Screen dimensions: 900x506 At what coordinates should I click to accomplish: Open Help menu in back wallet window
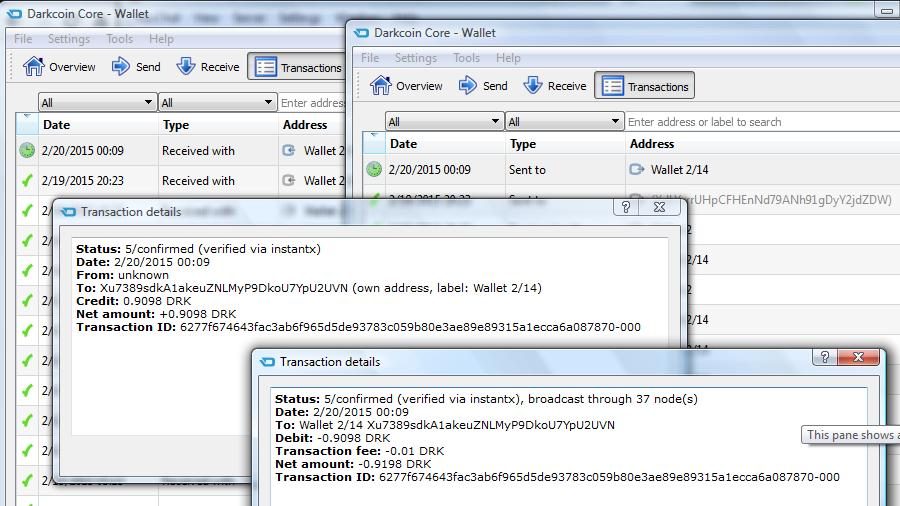click(x=161, y=39)
